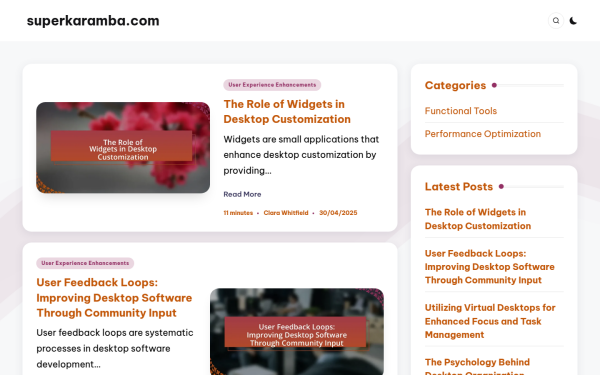Open 'The Psychology Behind' latest post

point(477,366)
